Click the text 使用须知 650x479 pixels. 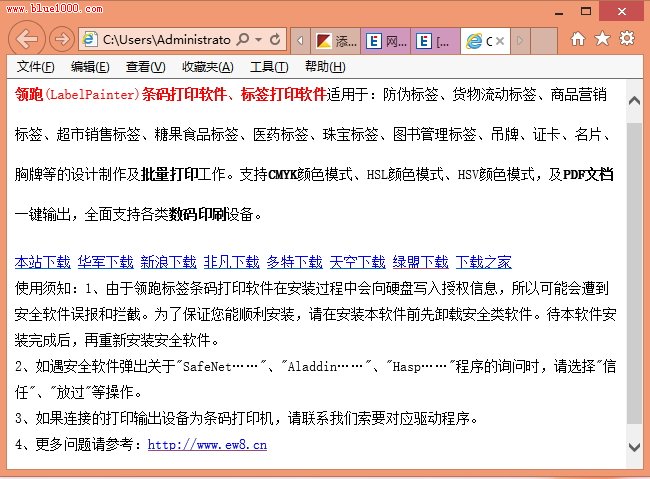(x=43, y=288)
